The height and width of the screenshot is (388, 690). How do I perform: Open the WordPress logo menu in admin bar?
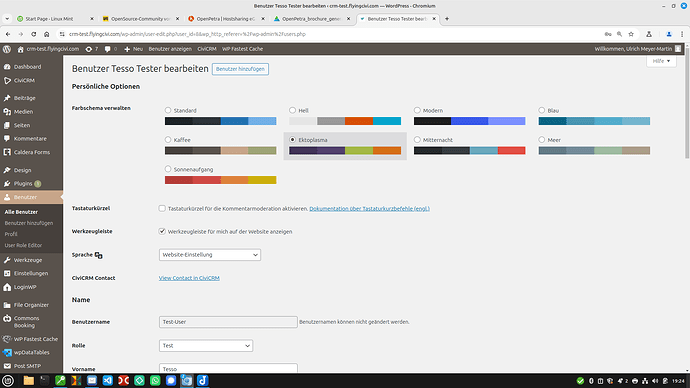7,49
